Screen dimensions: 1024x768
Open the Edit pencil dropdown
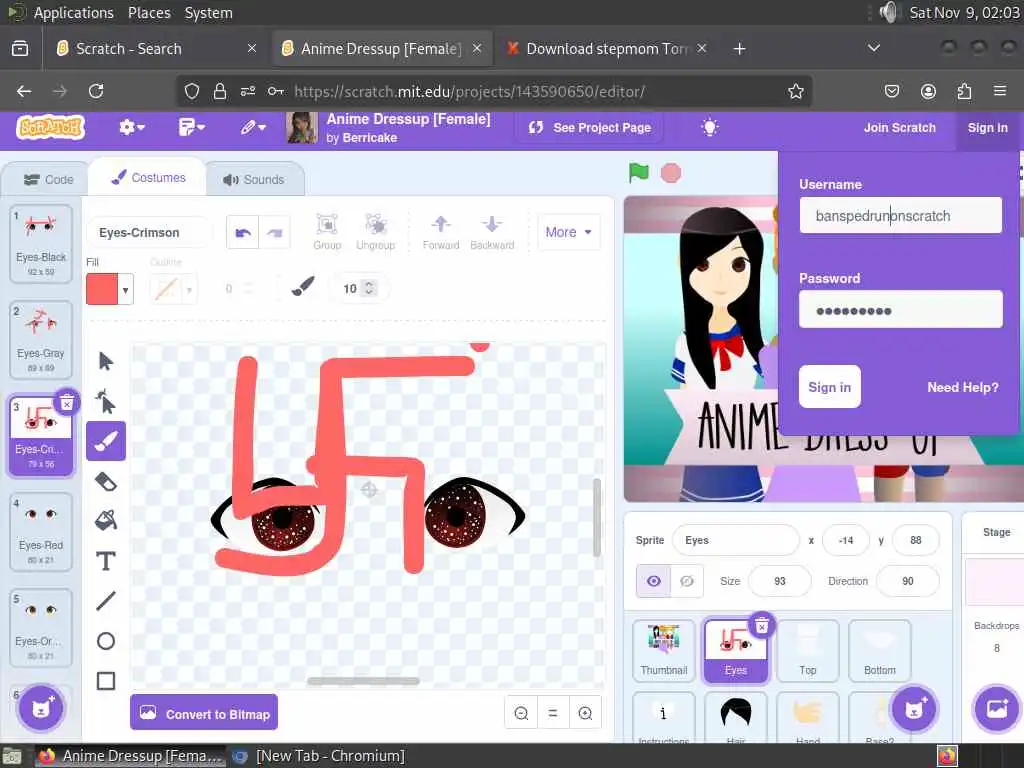[253, 127]
